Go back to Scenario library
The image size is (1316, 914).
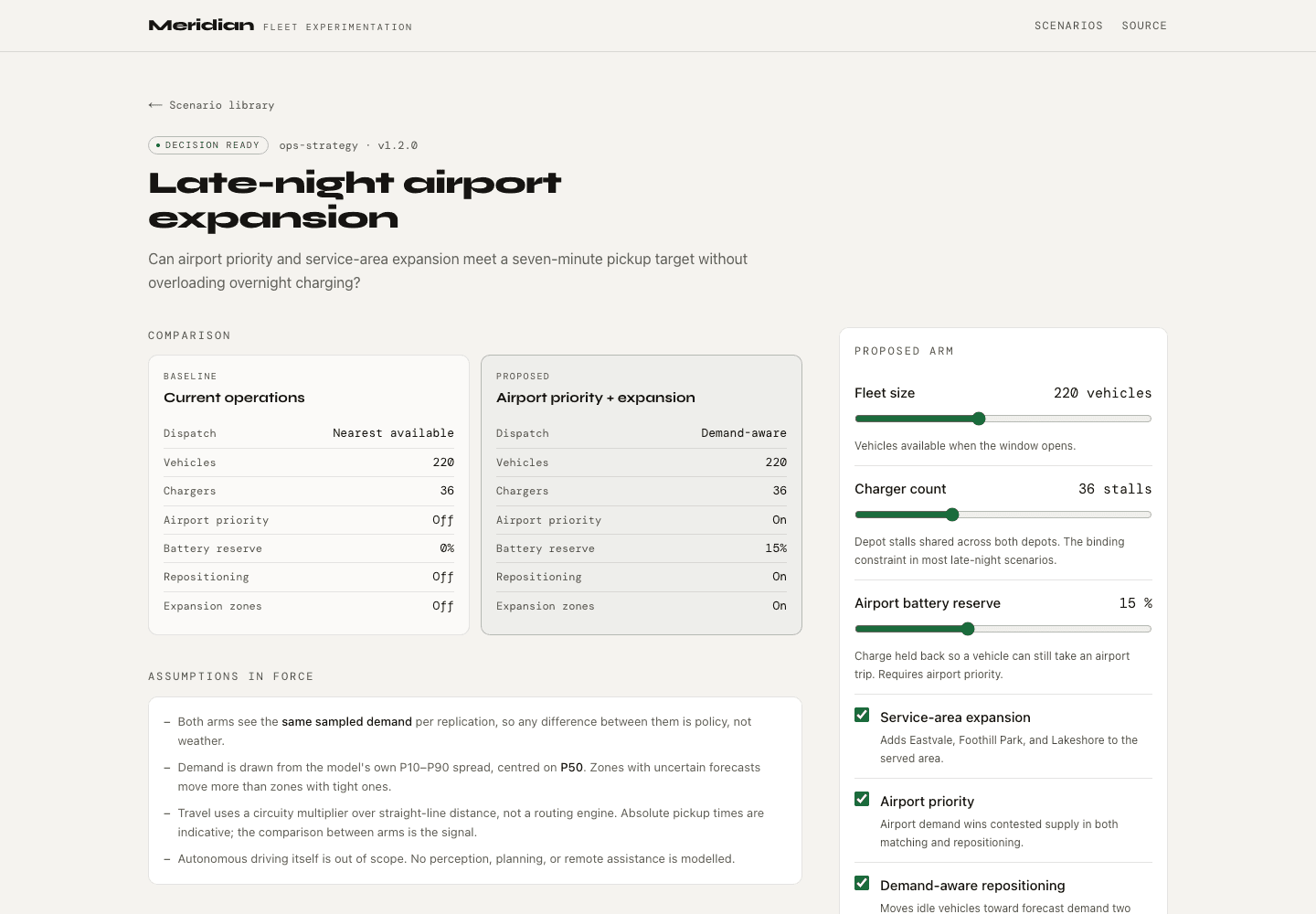tap(211, 105)
